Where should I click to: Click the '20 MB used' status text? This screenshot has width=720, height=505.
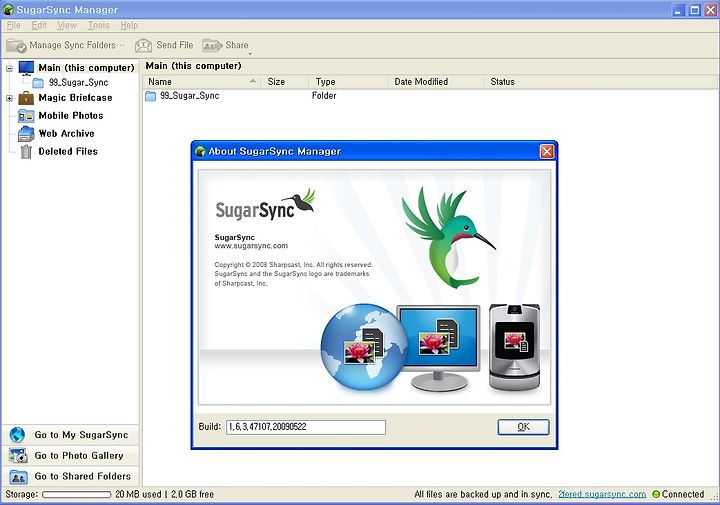[138, 494]
